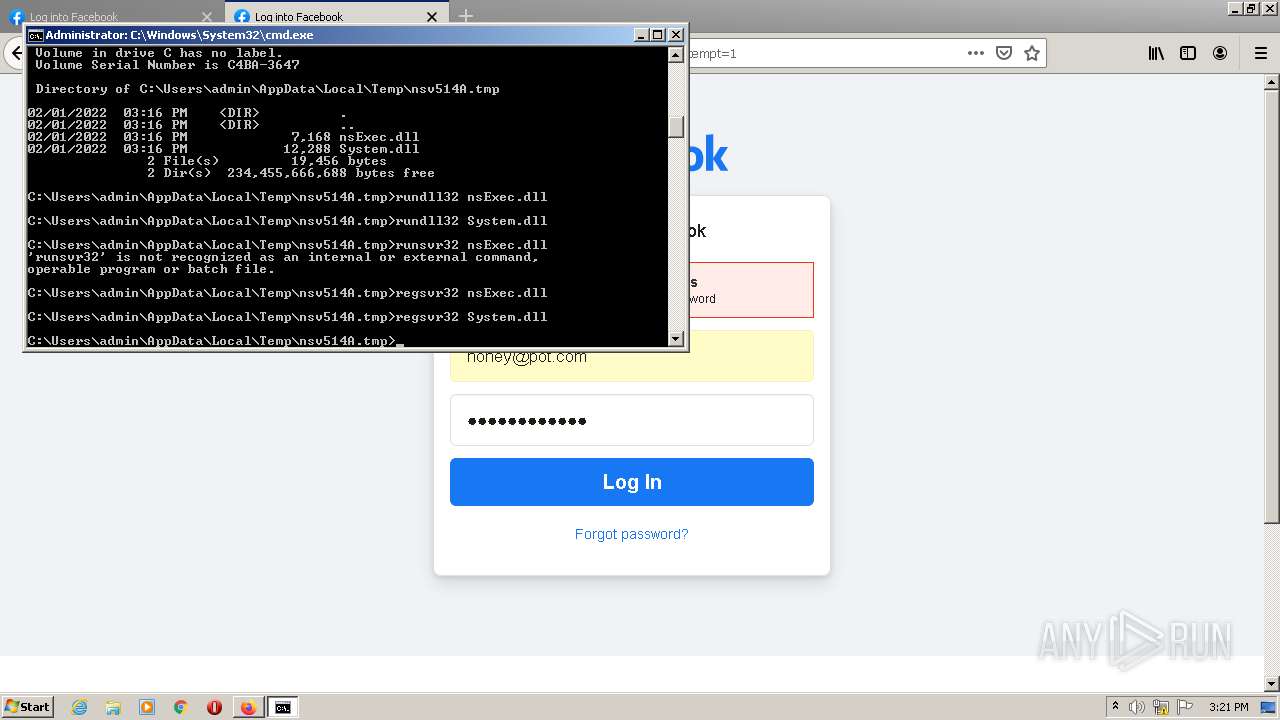Screen dimensions: 1280x720
Task: Open Windows Explorer folder taskbar icon
Action: (x=113, y=707)
